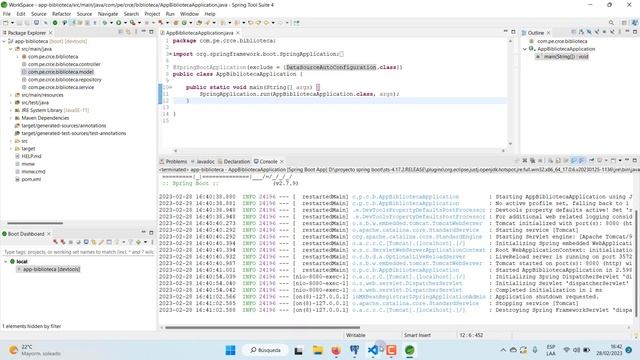
Task: Click the stop square icon in Boot Dashboard
Action: (71, 242)
